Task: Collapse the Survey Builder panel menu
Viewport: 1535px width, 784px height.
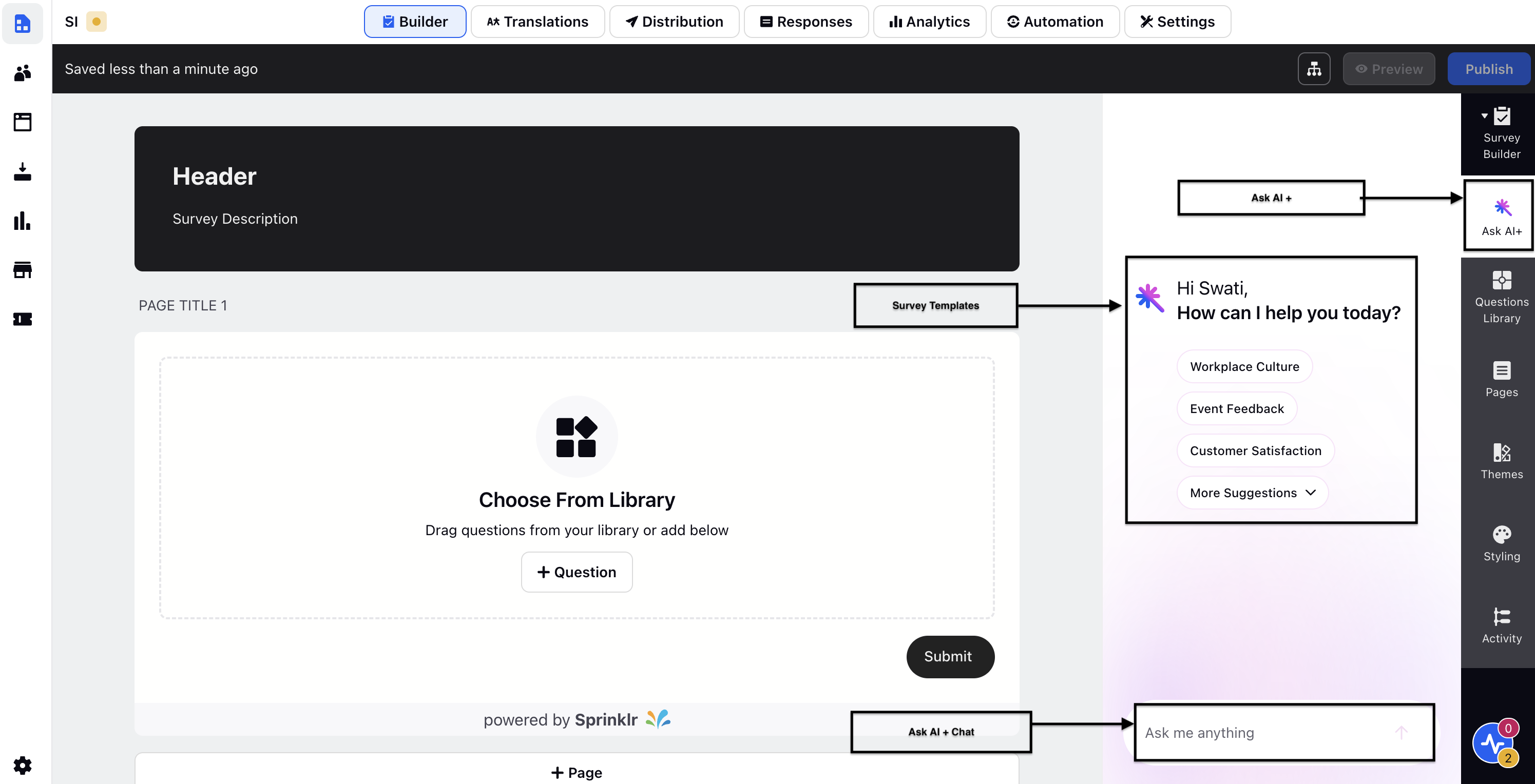Action: pyautogui.click(x=1484, y=115)
